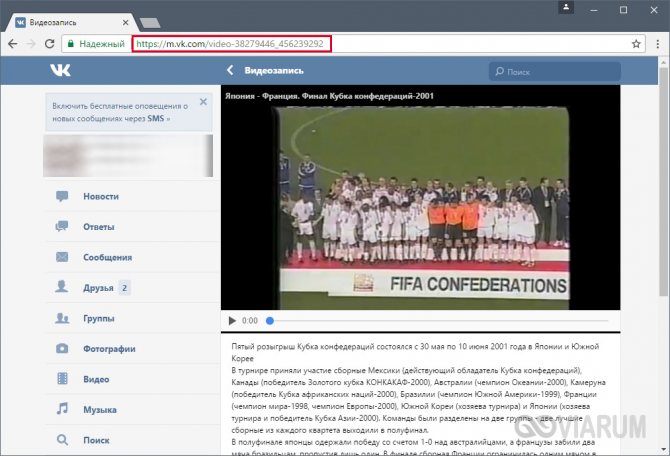Open the Chrome three-dot menu
This screenshot has width=670, height=456.
658,44
